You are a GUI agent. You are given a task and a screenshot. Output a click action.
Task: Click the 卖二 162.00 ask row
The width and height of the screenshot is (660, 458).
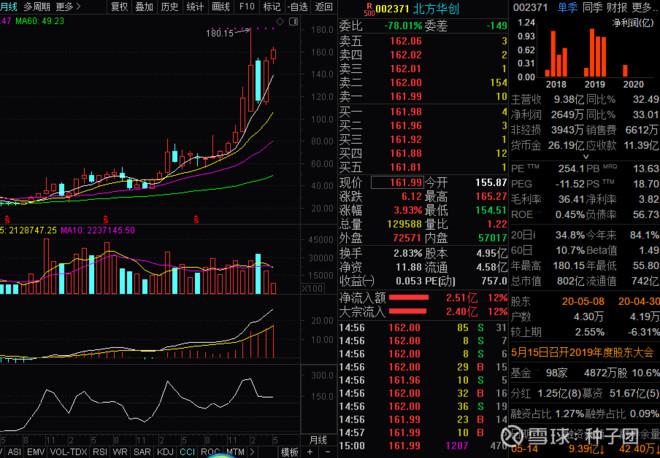[423, 83]
